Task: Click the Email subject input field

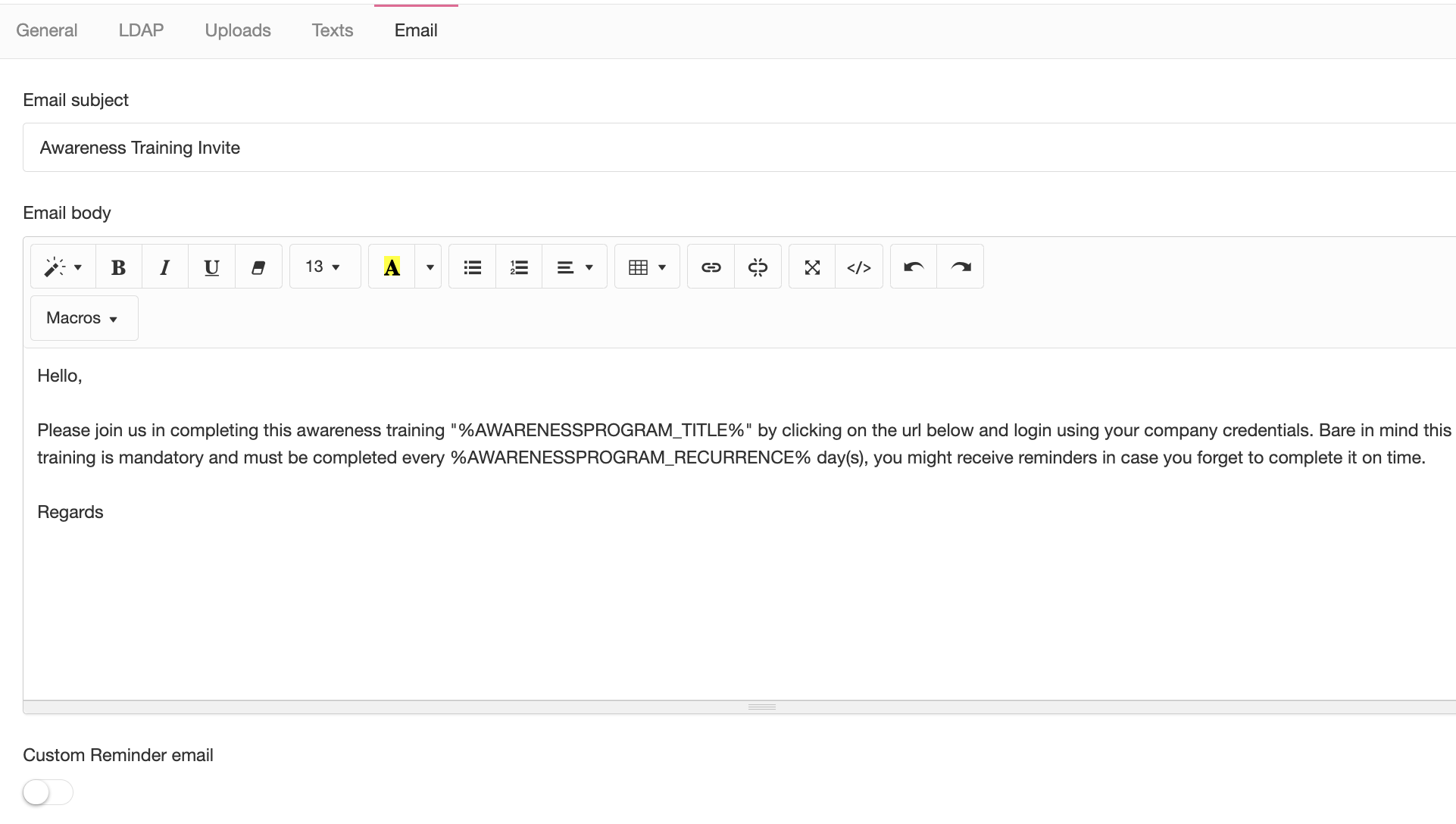Action: (739, 148)
